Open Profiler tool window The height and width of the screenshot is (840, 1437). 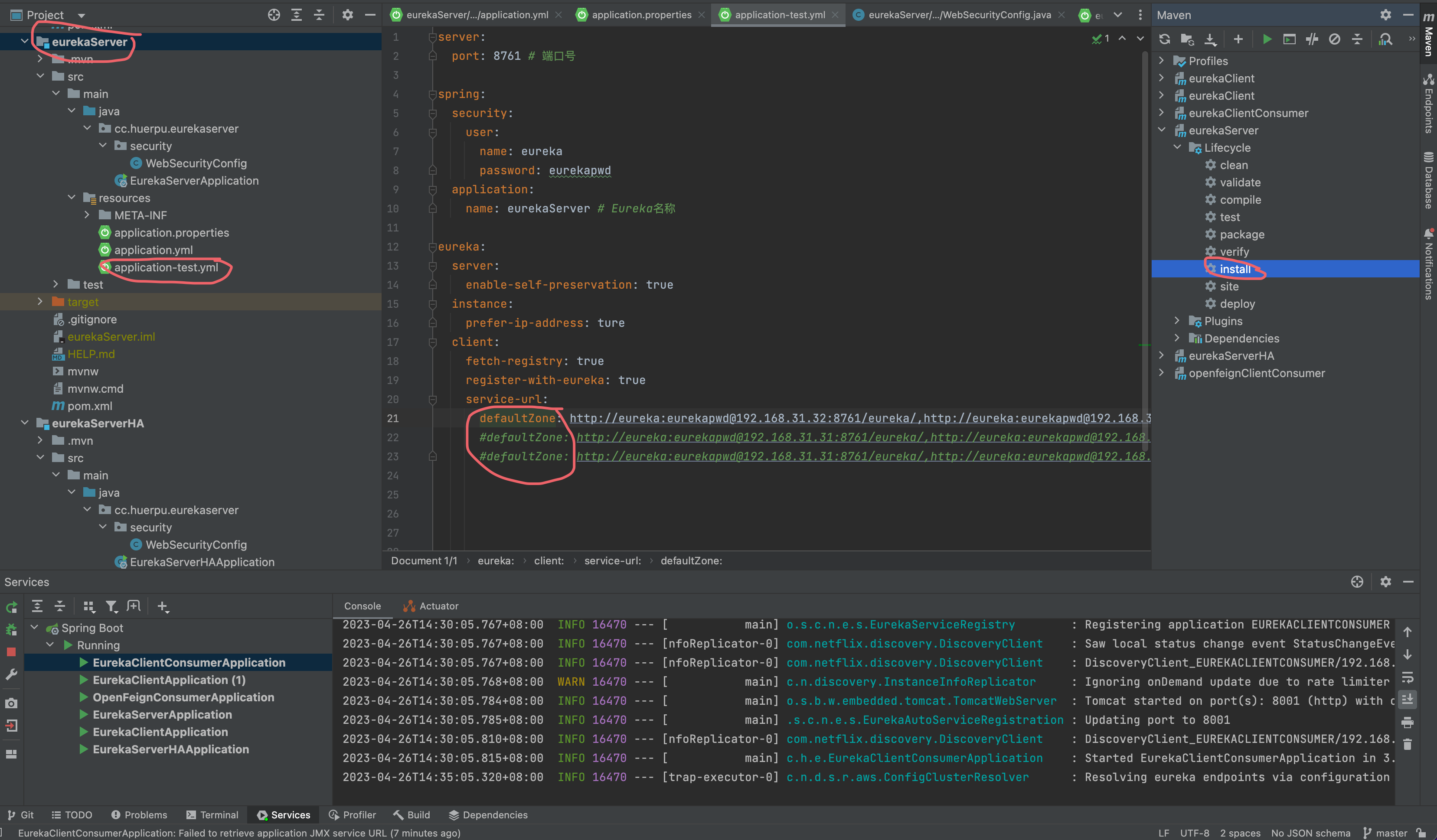(x=353, y=815)
